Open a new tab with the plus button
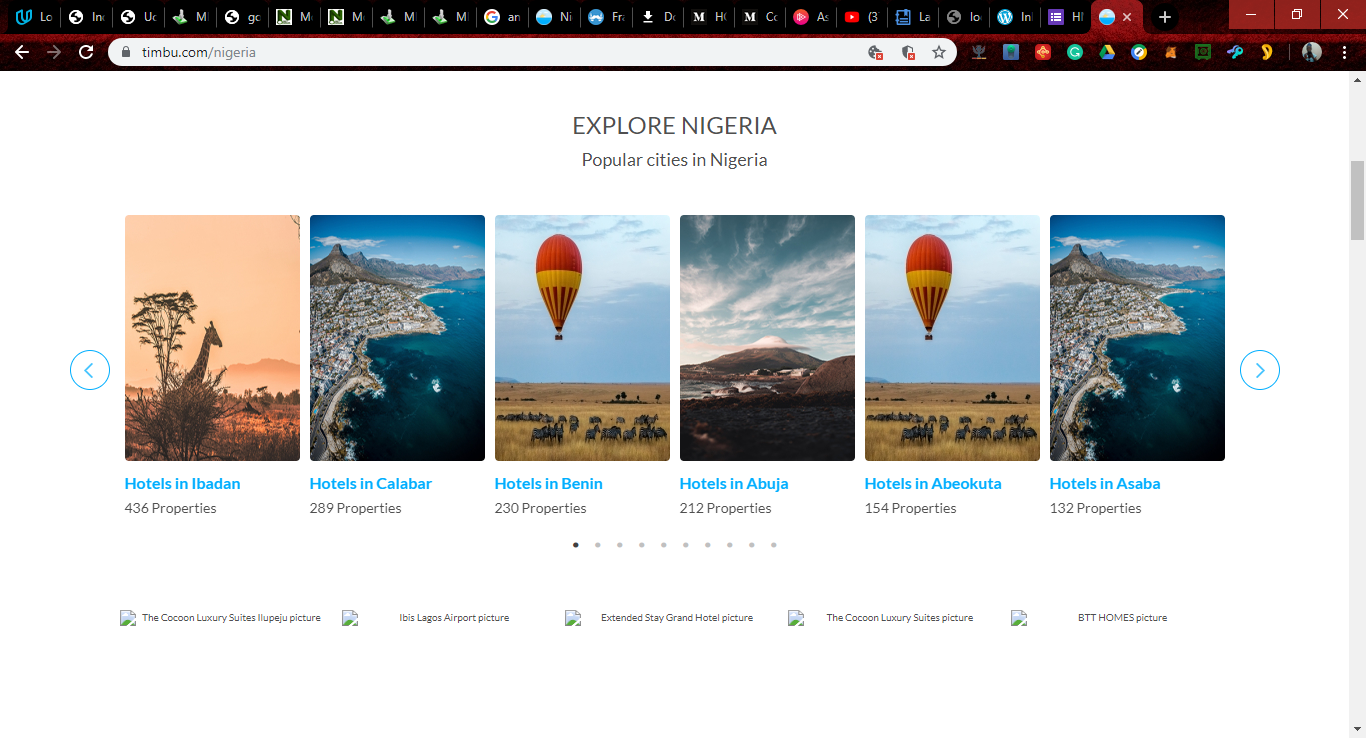Screen dimensions: 1366x738 pos(1164,17)
